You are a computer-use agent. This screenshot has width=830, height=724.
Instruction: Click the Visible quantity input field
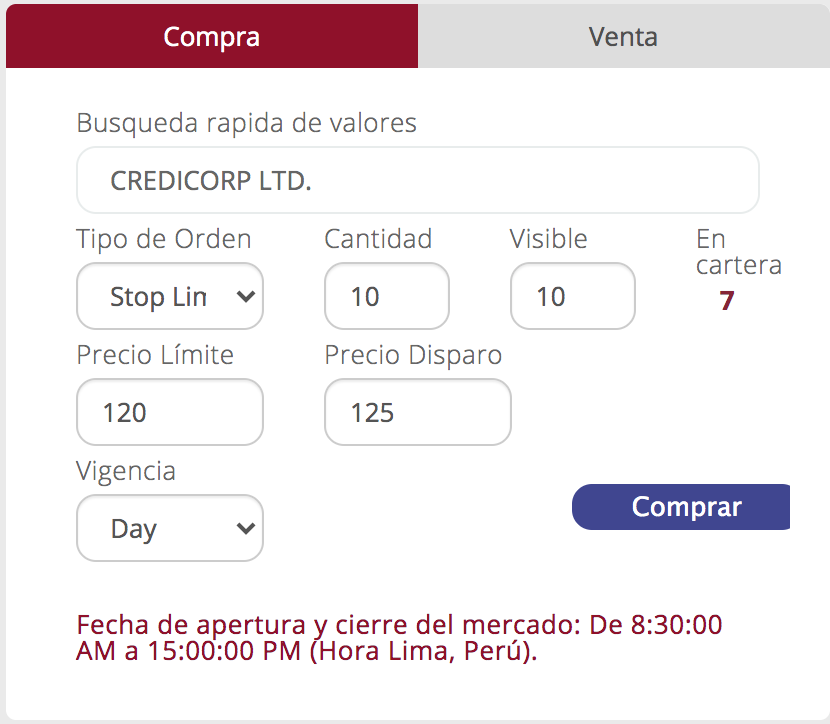tap(573, 296)
